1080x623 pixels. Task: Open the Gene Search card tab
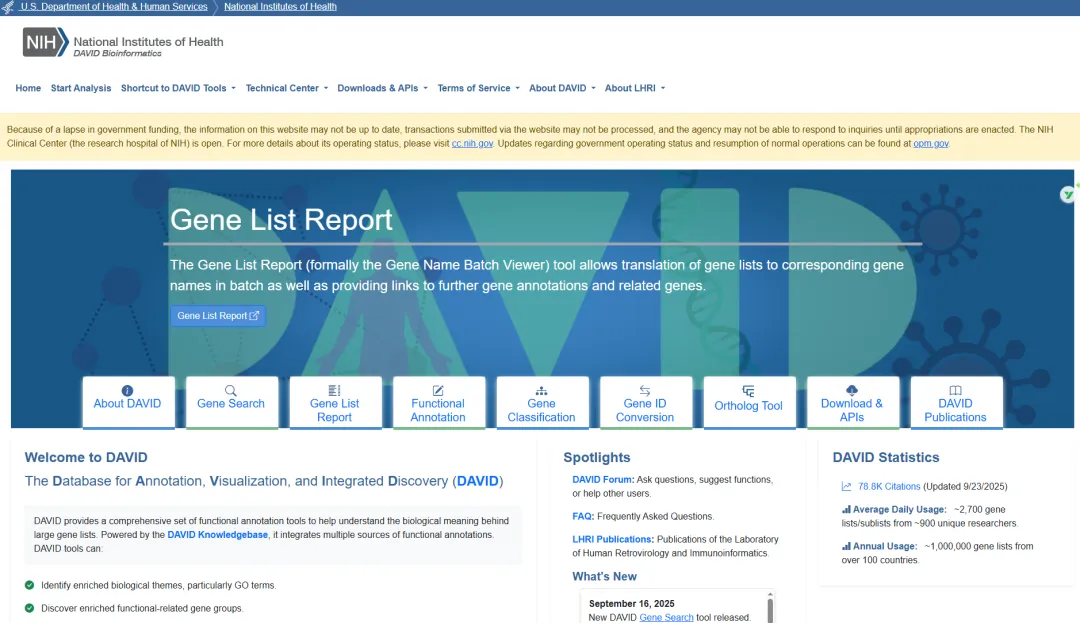pos(231,402)
